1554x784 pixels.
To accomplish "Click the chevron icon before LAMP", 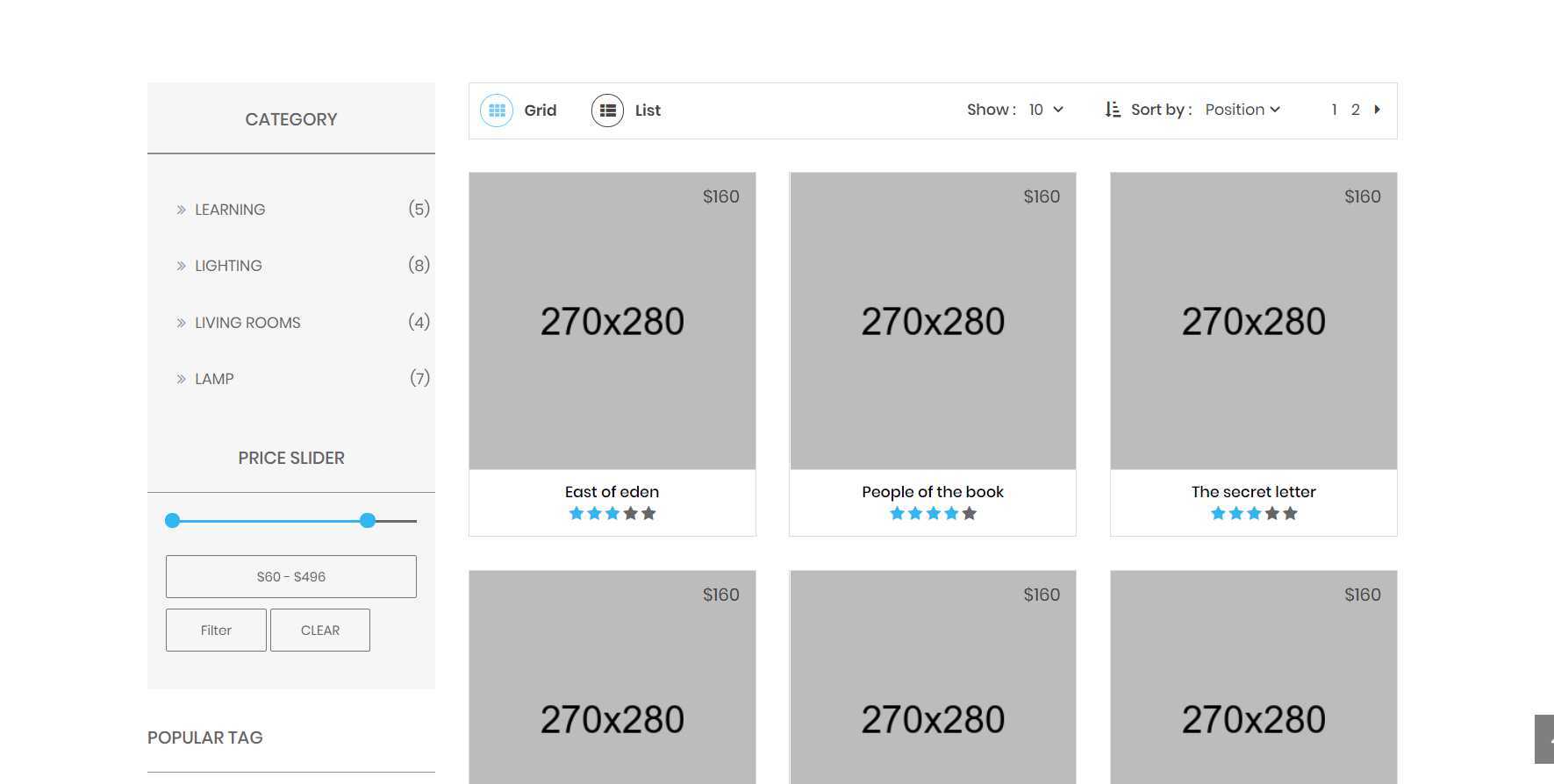I will click(181, 379).
